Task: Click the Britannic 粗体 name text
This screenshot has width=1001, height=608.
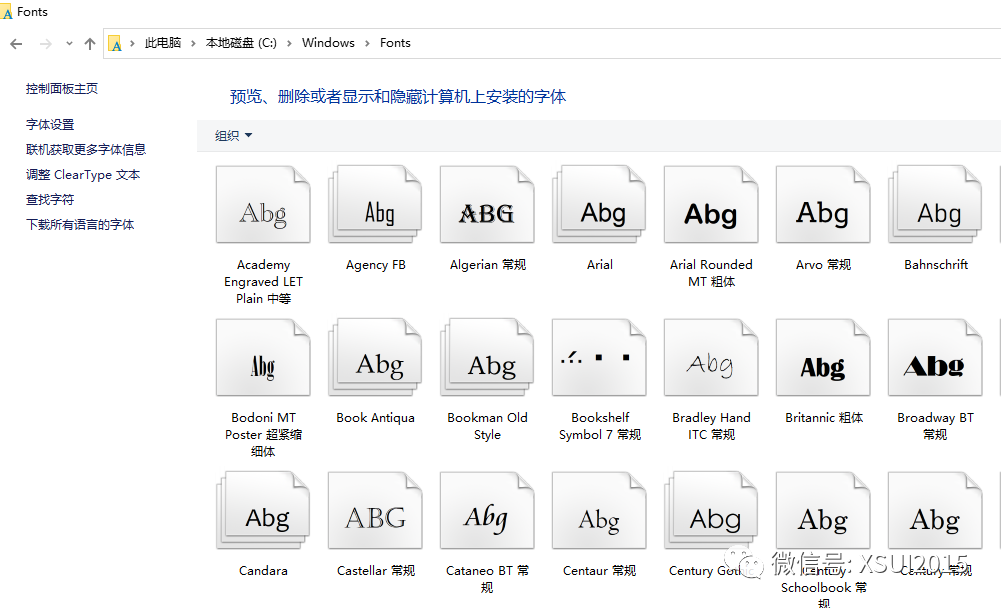Action: pyautogui.click(x=824, y=418)
